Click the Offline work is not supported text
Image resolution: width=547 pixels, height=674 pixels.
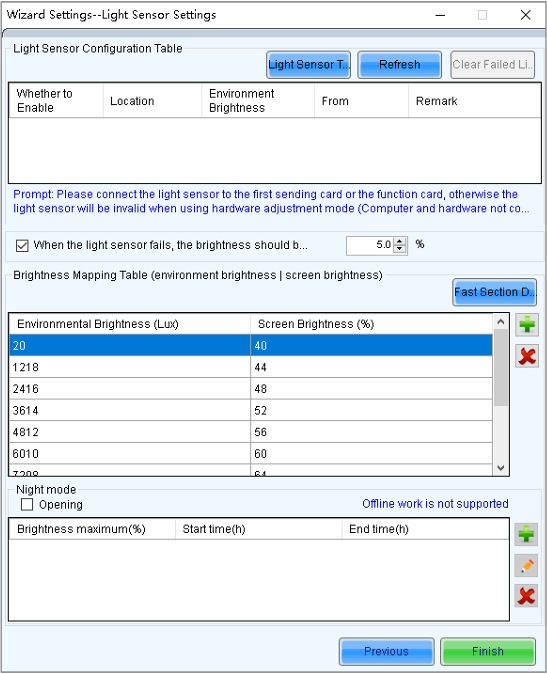coord(435,503)
